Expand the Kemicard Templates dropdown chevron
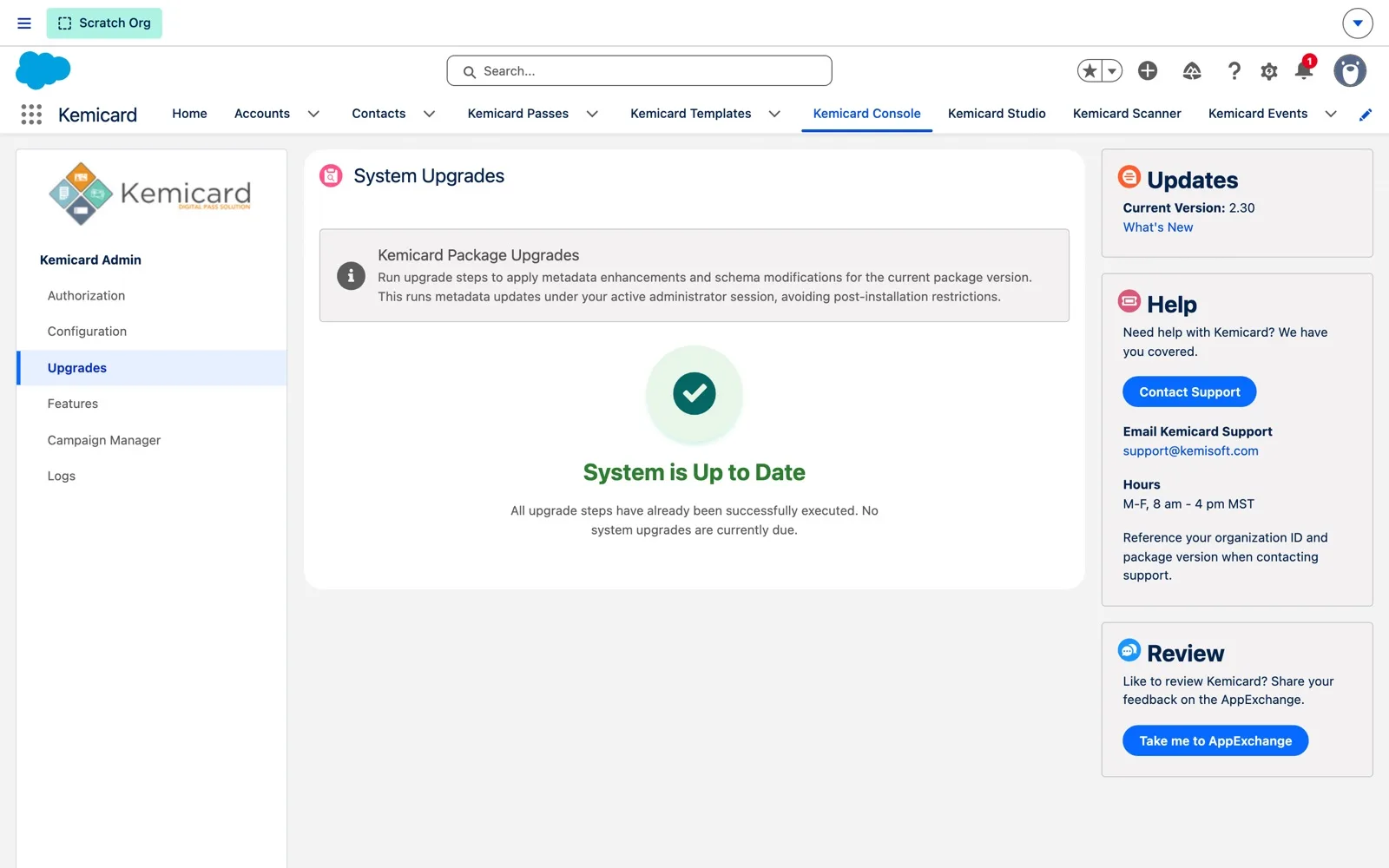 (774, 114)
